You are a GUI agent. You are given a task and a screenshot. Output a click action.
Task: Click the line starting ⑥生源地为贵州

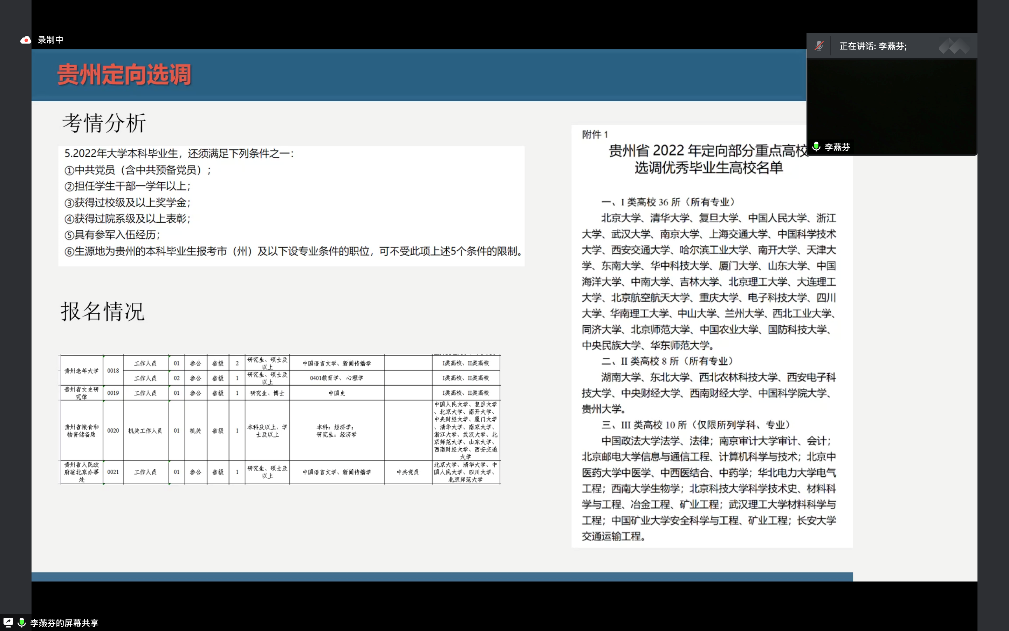295,251
